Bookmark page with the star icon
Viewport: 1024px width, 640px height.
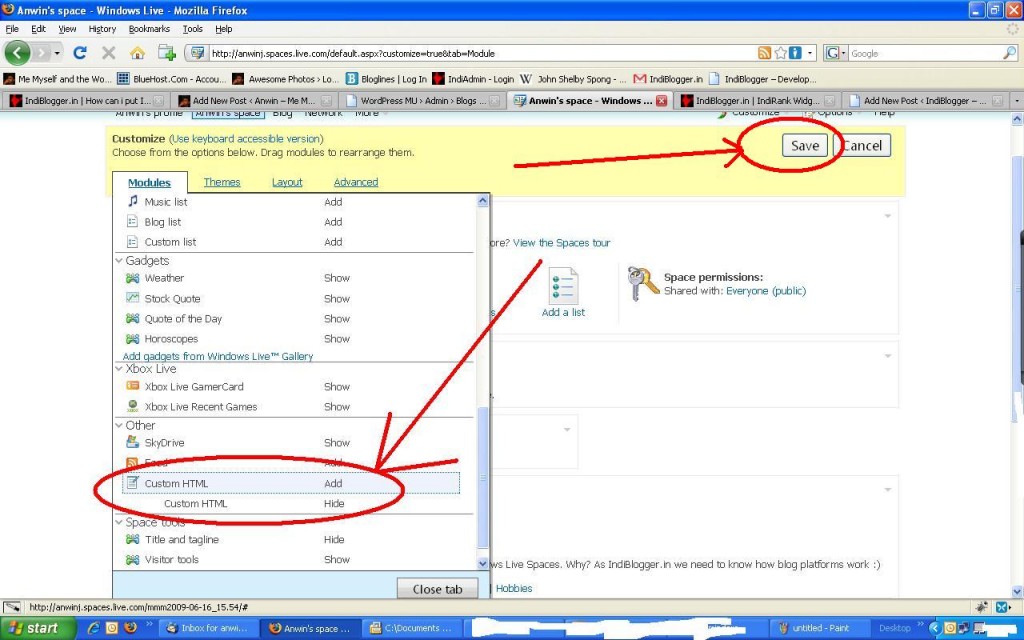pyautogui.click(x=780, y=53)
